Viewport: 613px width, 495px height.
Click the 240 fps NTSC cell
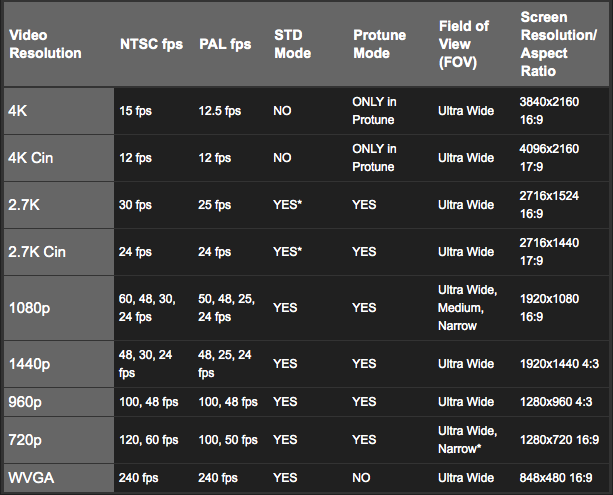pos(141,478)
